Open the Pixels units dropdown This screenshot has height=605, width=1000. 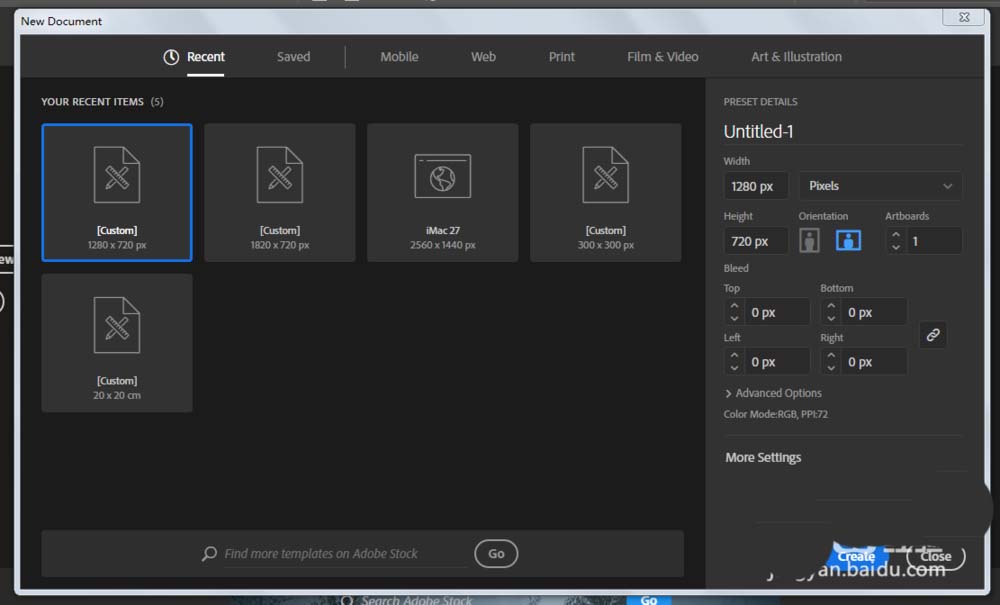click(880, 186)
